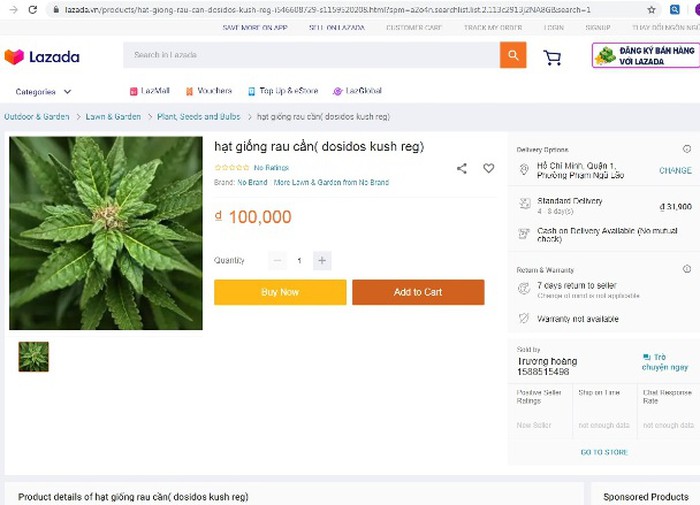The height and width of the screenshot is (505, 700).
Task: Click the orange search magnifier button
Action: [513, 55]
